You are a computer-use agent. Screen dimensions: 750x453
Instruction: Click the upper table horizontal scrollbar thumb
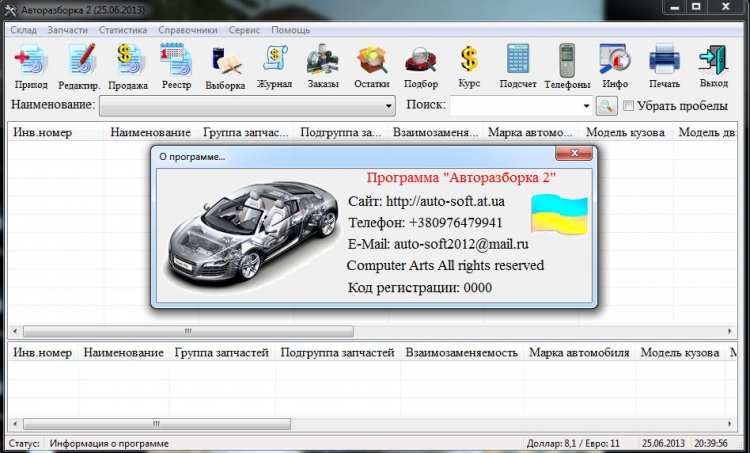(x=188, y=331)
